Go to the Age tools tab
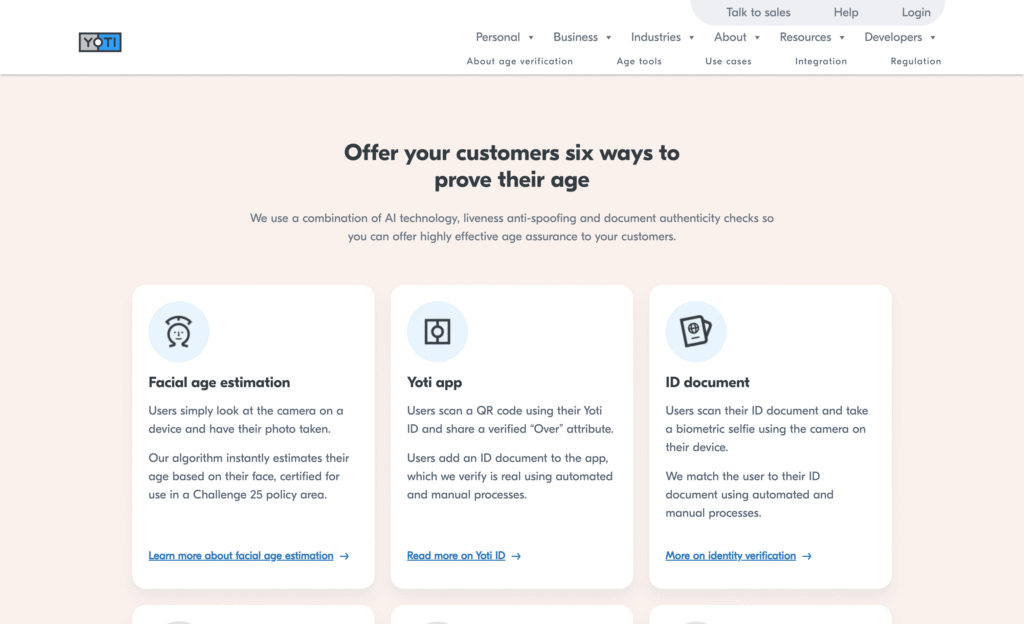 (639, 61)
